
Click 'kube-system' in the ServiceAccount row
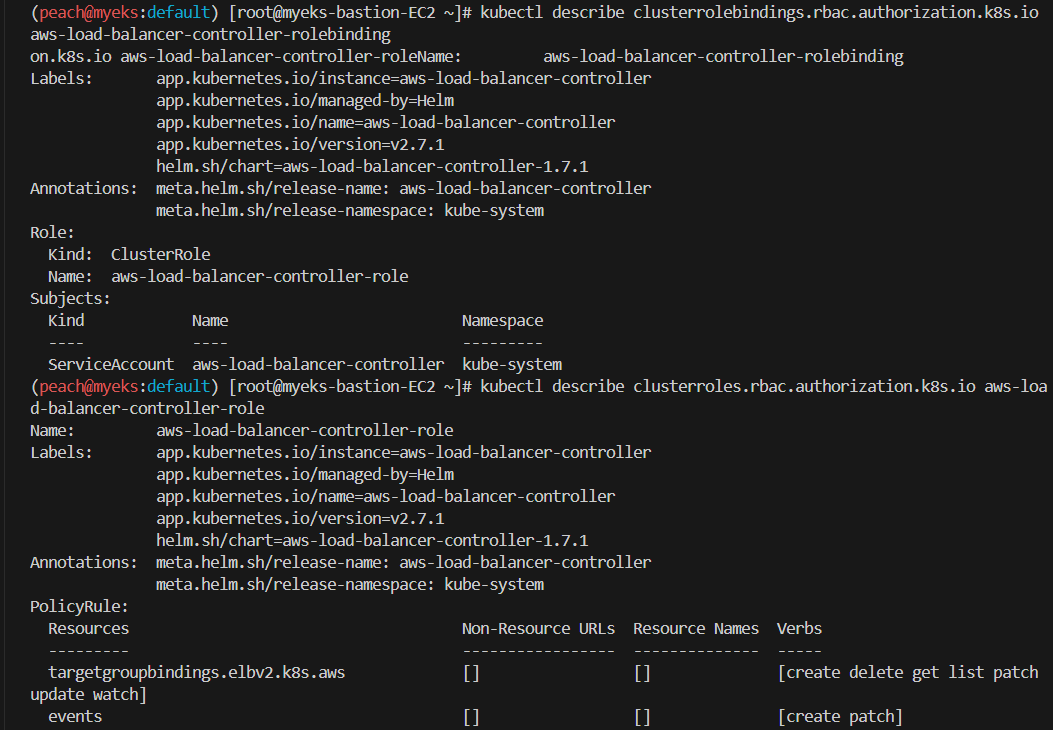(x=512, y=365)
